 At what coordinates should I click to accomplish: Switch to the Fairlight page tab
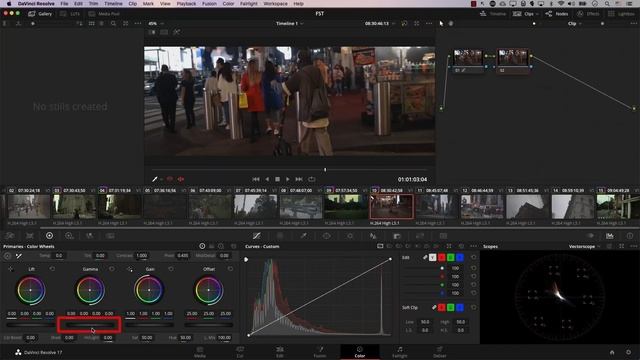click(400, 352)
